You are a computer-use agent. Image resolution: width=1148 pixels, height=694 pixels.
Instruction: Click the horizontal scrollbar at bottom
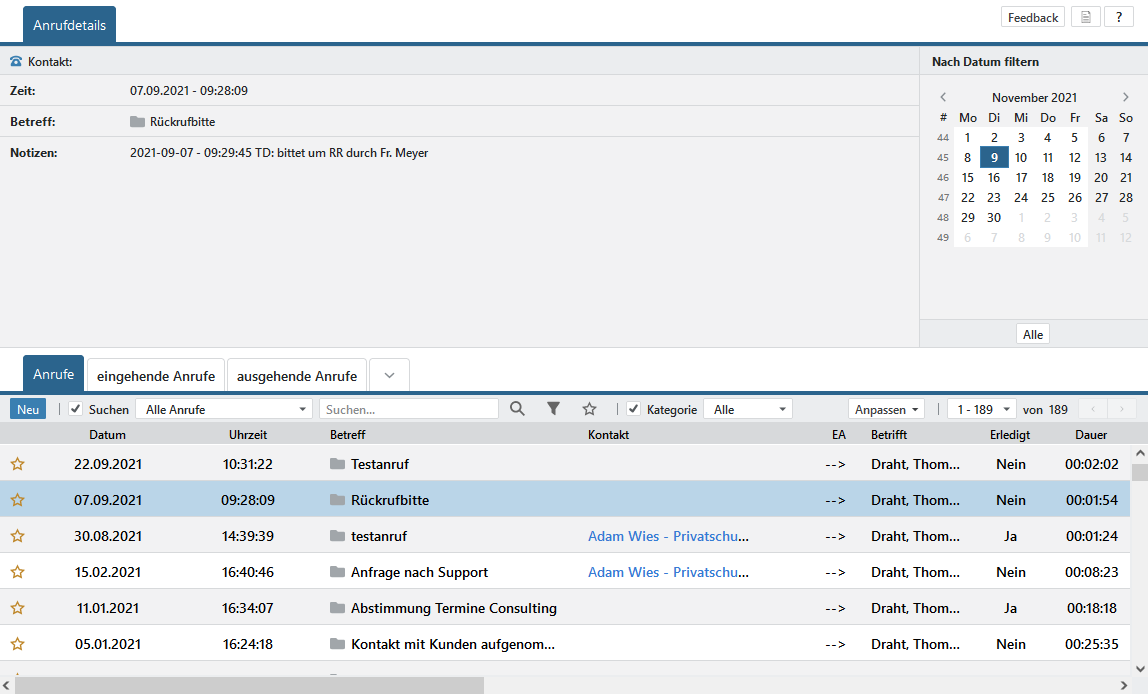(250, 685)
